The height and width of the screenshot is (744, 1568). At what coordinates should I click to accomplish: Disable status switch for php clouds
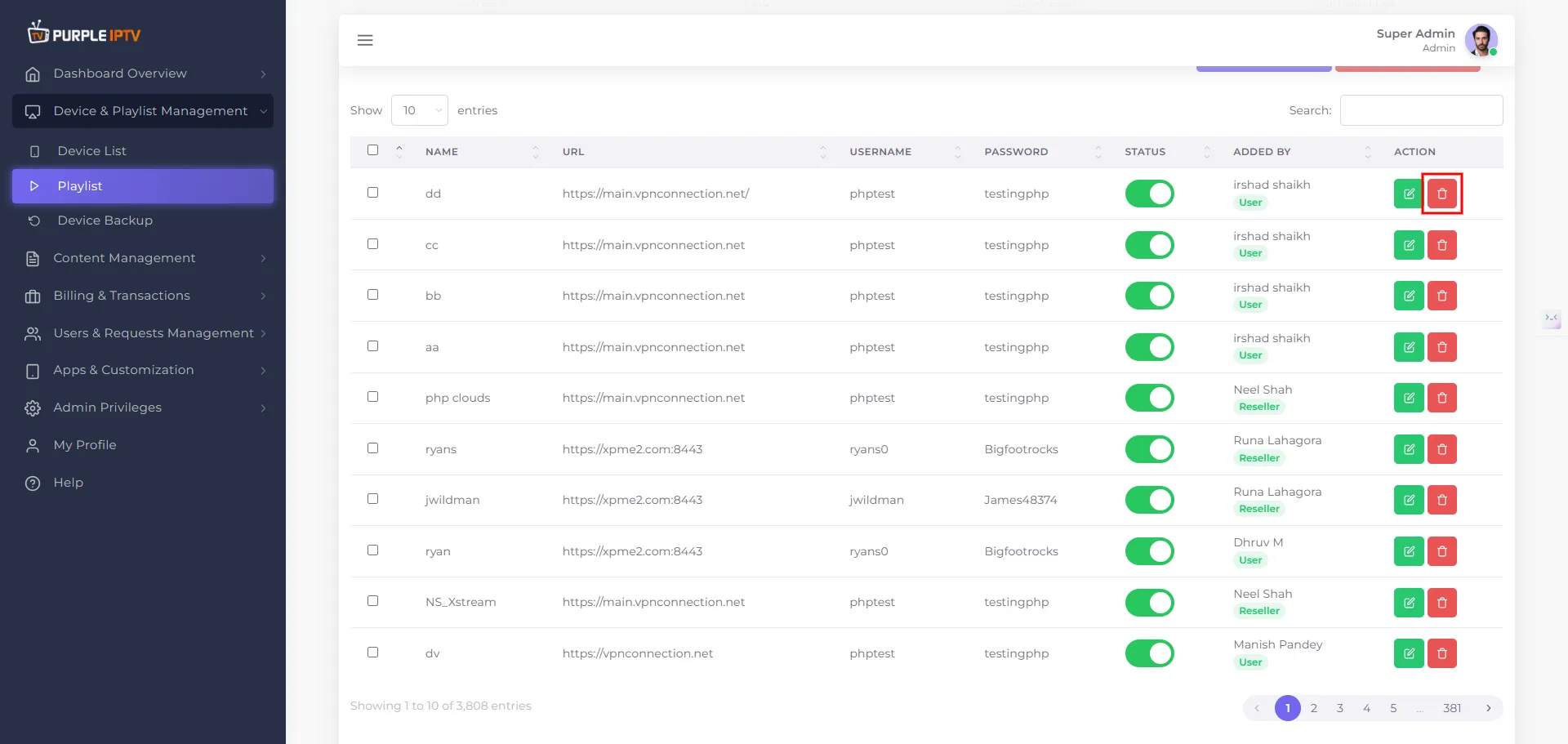1149,398
